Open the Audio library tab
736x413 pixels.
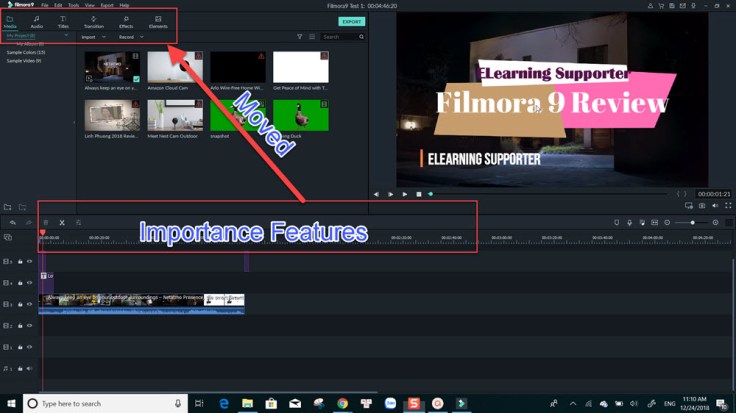click(x=37, y=22)
